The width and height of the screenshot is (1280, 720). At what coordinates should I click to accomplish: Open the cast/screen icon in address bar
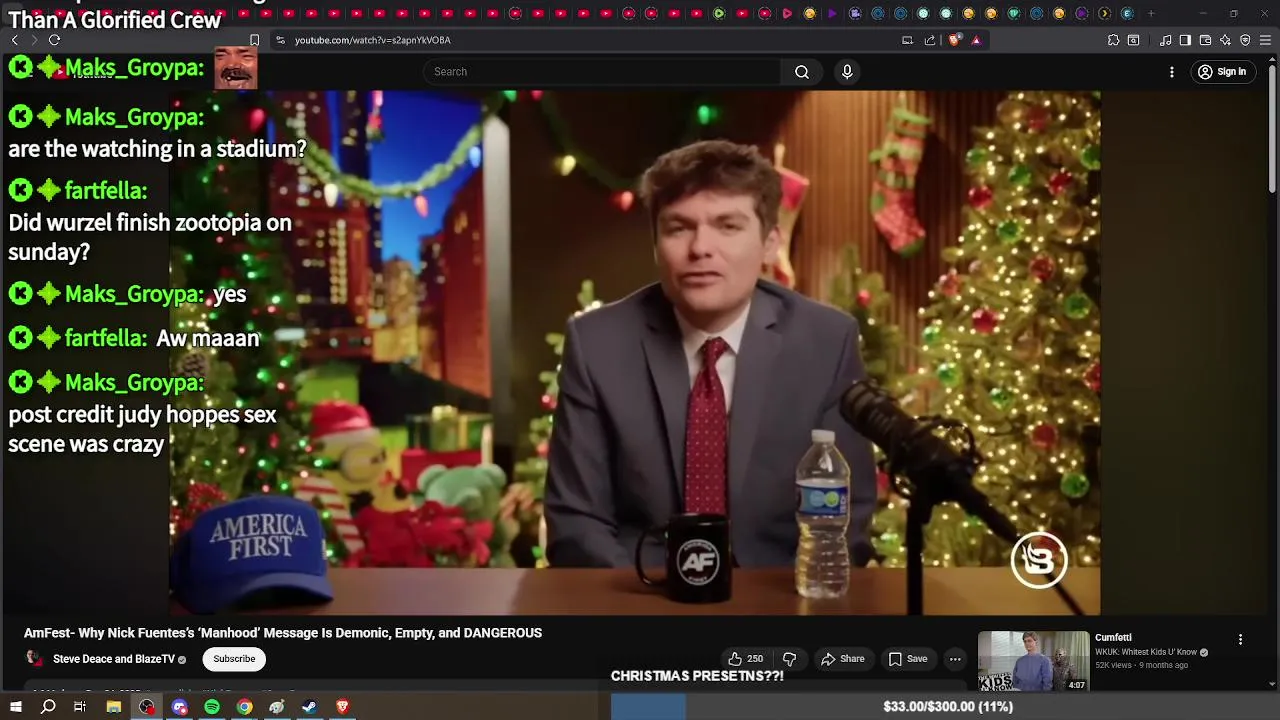tap(907, 40)
